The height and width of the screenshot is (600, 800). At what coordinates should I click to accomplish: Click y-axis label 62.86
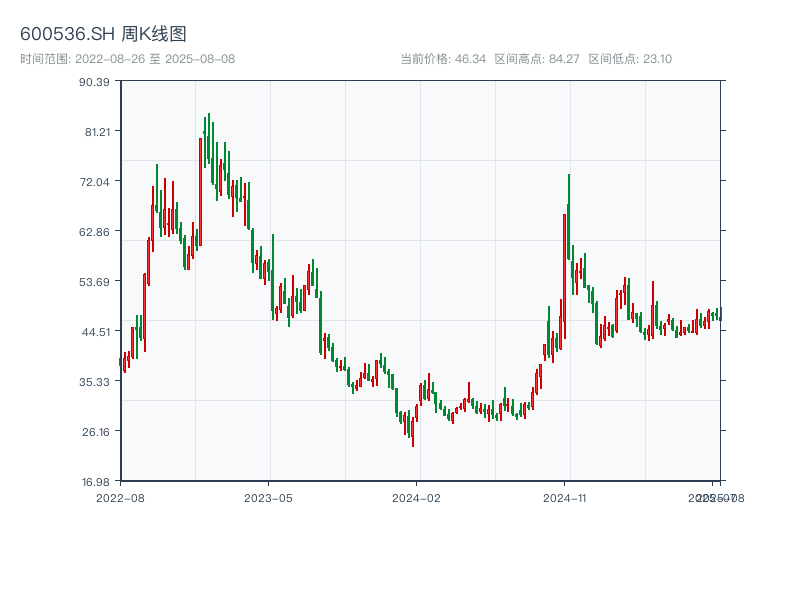coord(94,232)
